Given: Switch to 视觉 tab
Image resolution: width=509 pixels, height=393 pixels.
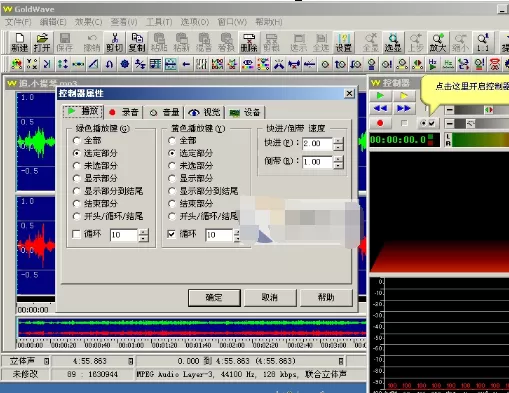Looking at the screenshot, I should coord(205,112).
